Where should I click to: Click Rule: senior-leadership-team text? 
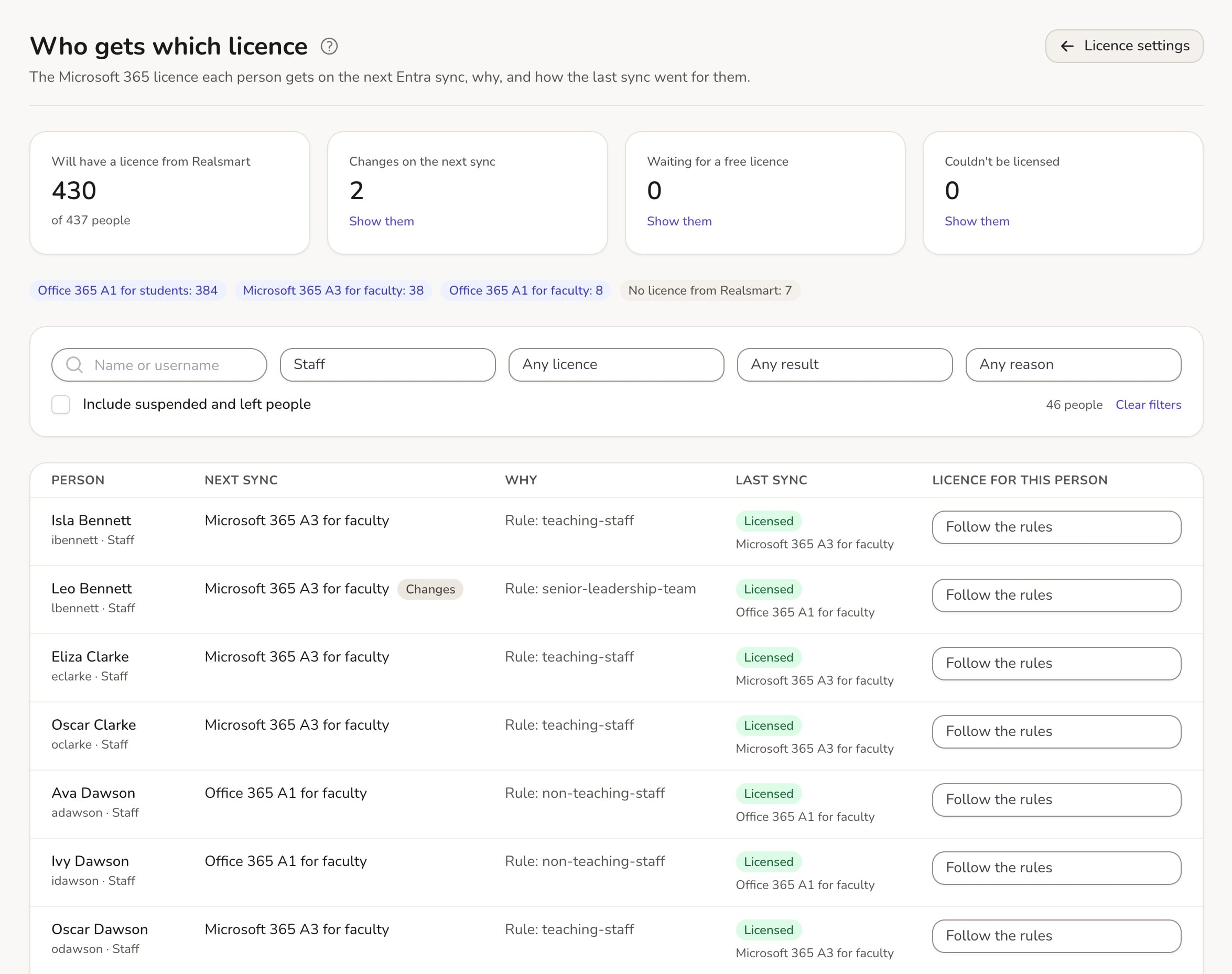click(600, 589)
